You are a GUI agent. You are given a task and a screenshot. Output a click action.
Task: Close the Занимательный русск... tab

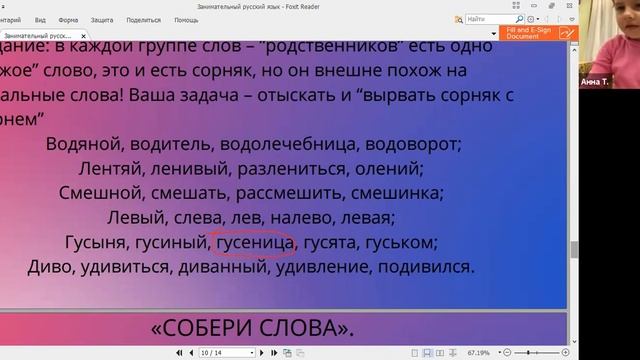[x=83, y=36]
